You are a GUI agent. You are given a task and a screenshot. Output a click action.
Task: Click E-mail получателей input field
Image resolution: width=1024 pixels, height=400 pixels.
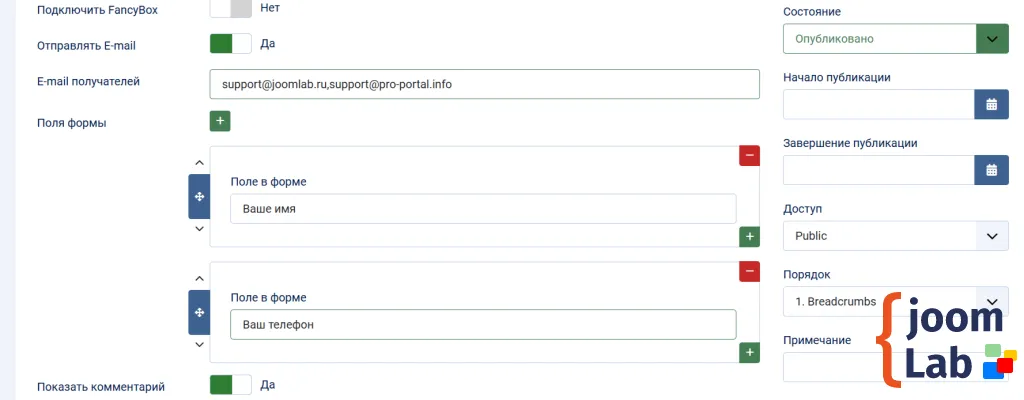tap(484, 84)
